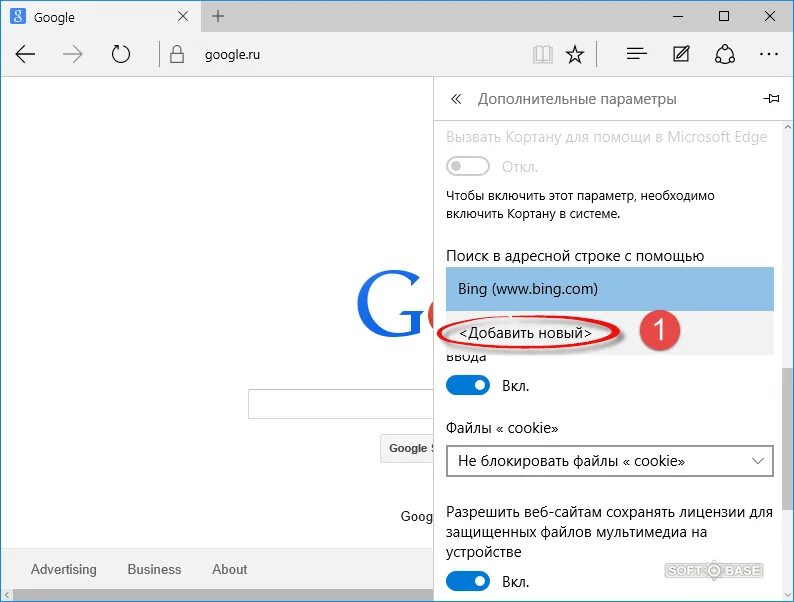794x602 pixels.
Task: Minimize the Edge browser window
Action: 678,17
